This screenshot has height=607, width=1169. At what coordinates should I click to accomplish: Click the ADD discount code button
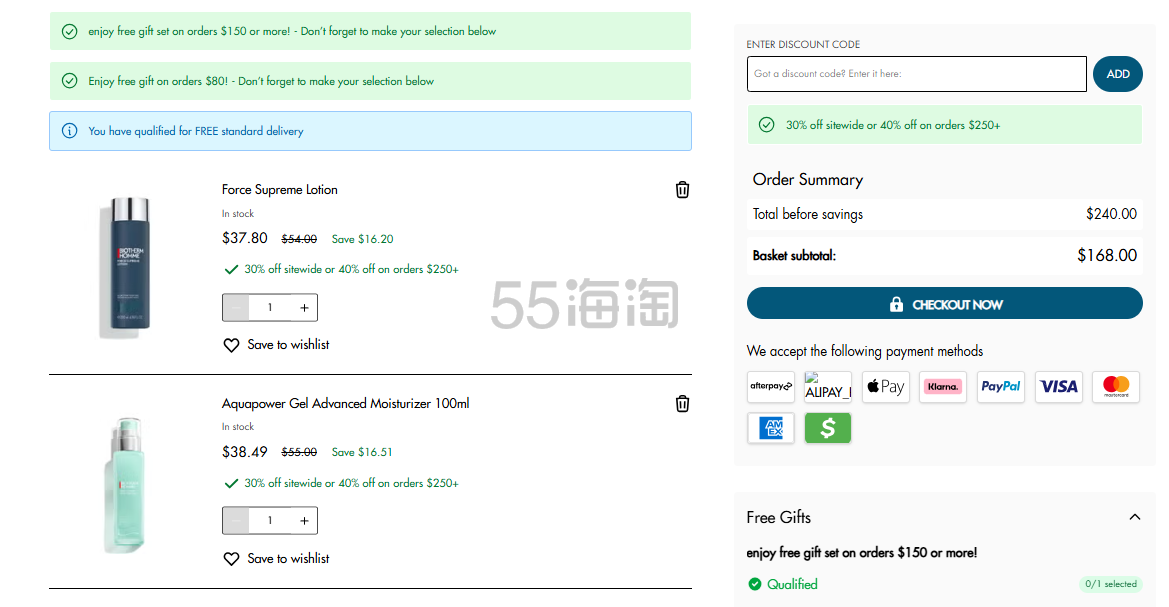[x=1117, y=74]
